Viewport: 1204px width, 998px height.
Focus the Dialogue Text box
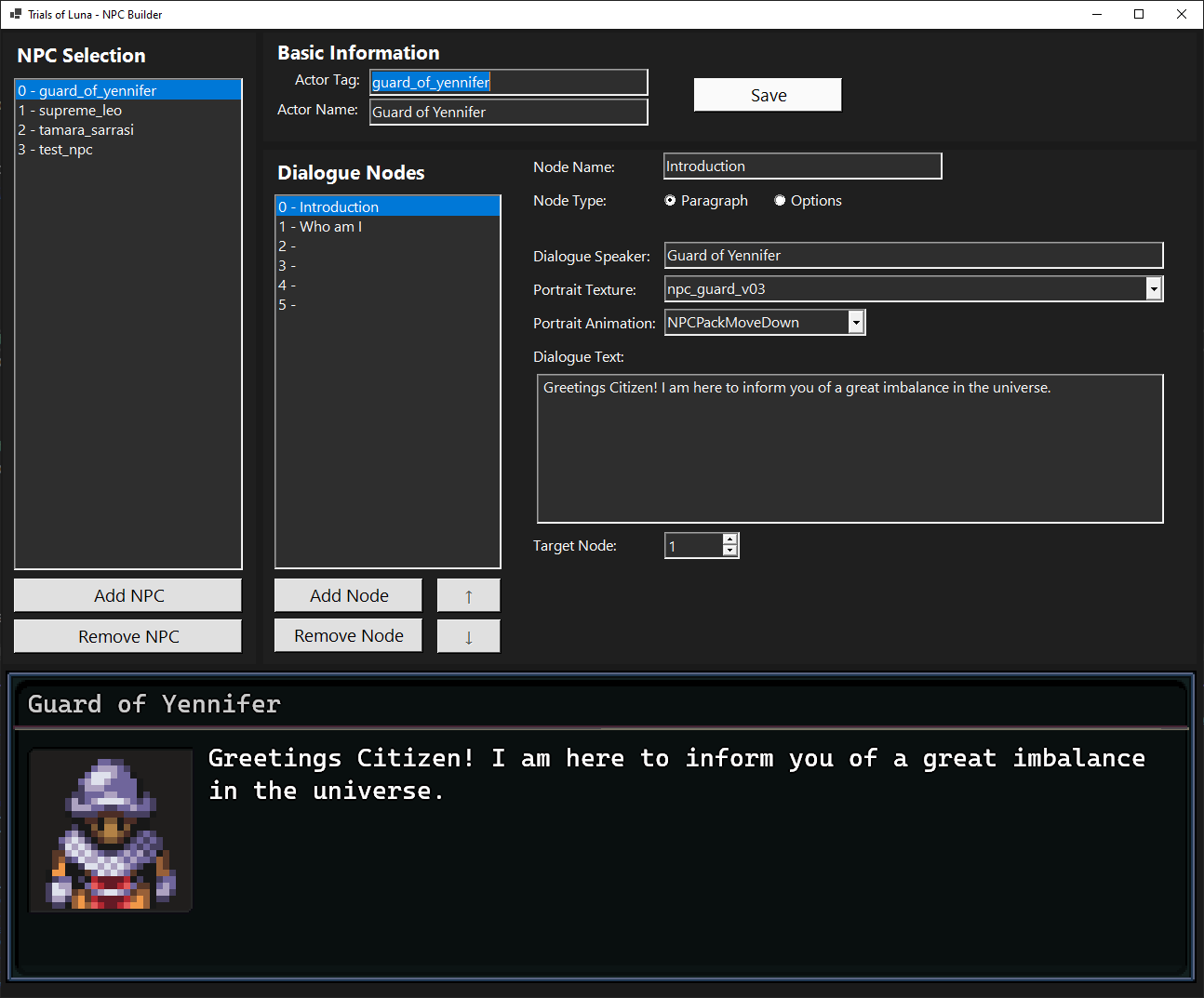pos(849,449)
